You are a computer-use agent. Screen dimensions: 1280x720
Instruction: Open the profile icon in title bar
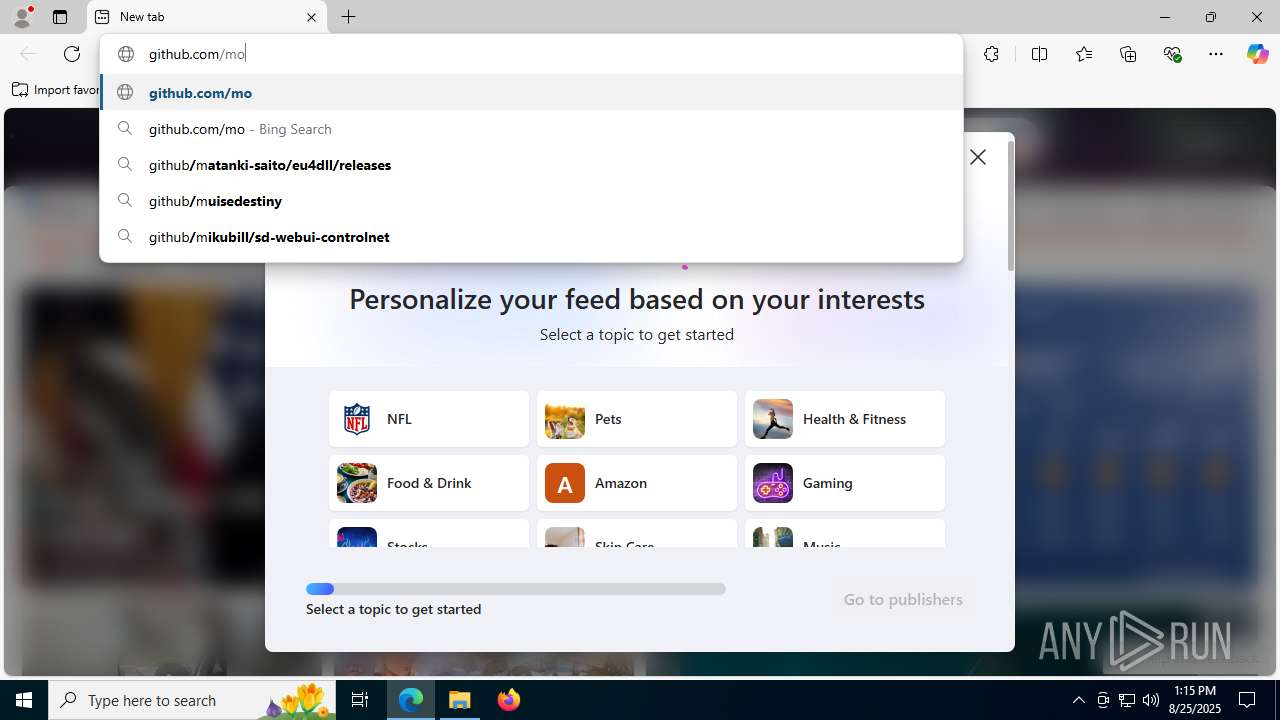pyautogui.click(x=22, y=17)
